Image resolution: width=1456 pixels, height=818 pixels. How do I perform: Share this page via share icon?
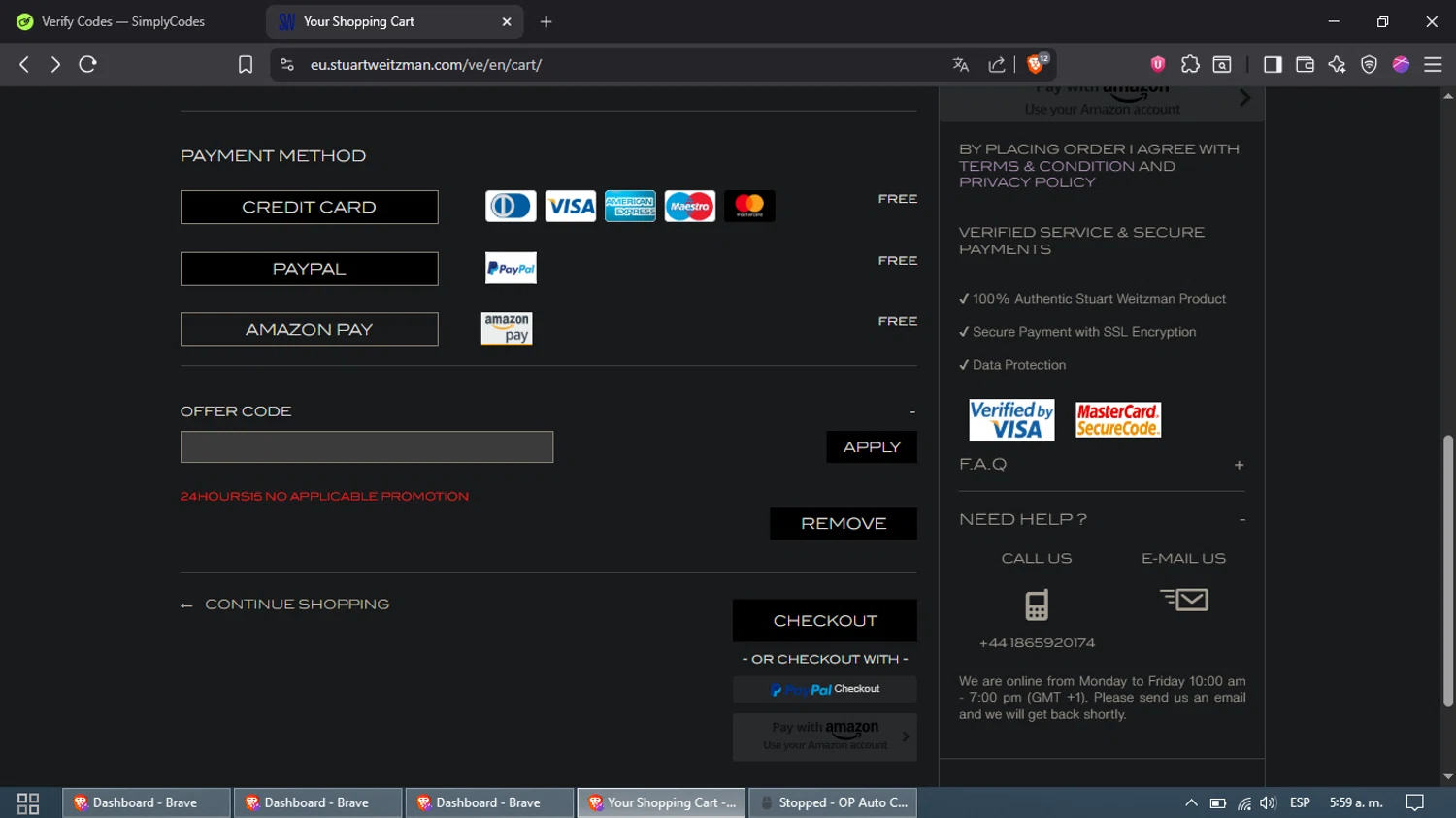(x=997, y=64)
